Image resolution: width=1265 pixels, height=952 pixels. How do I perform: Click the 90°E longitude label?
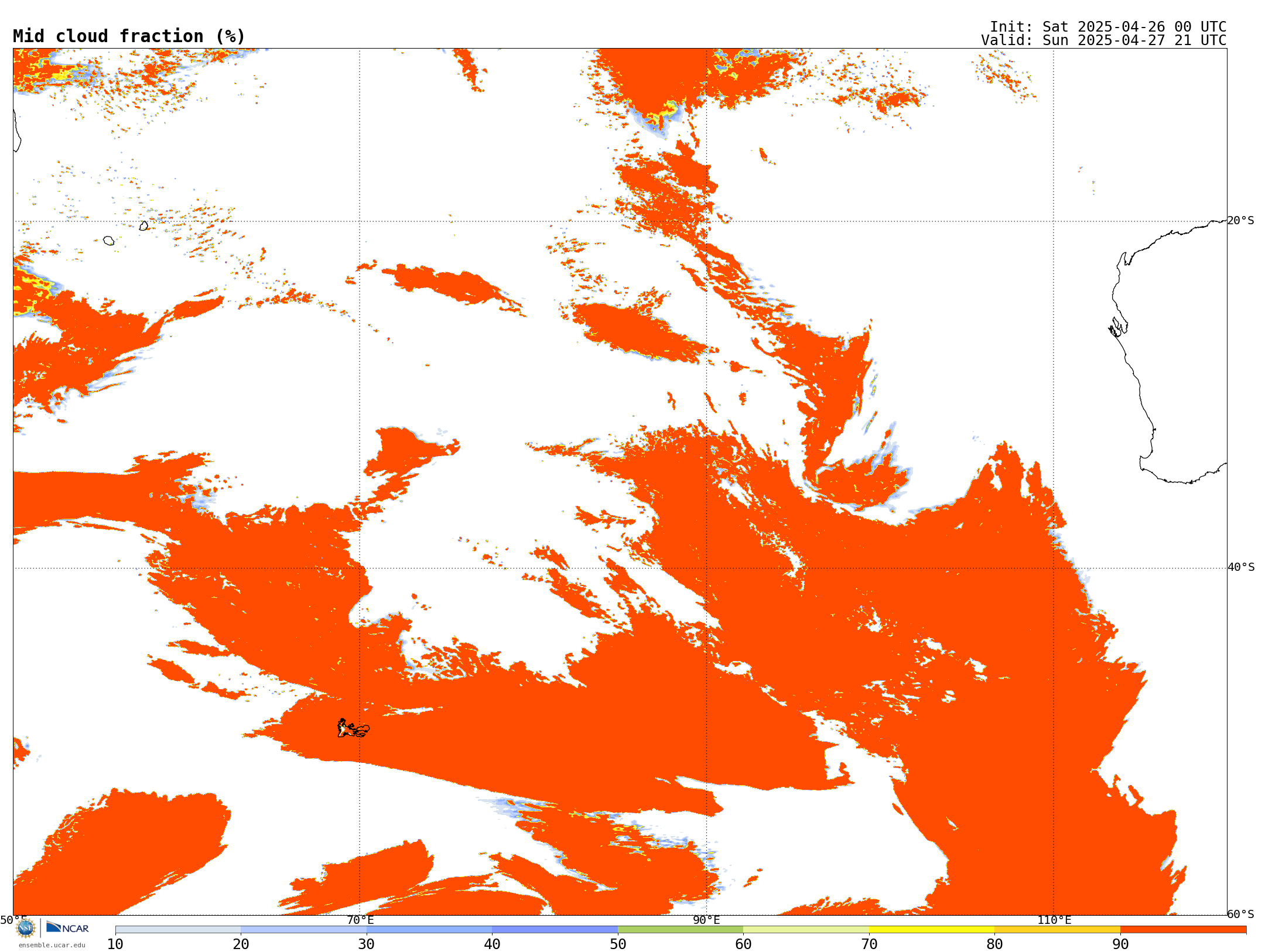[x=706, y=920]
